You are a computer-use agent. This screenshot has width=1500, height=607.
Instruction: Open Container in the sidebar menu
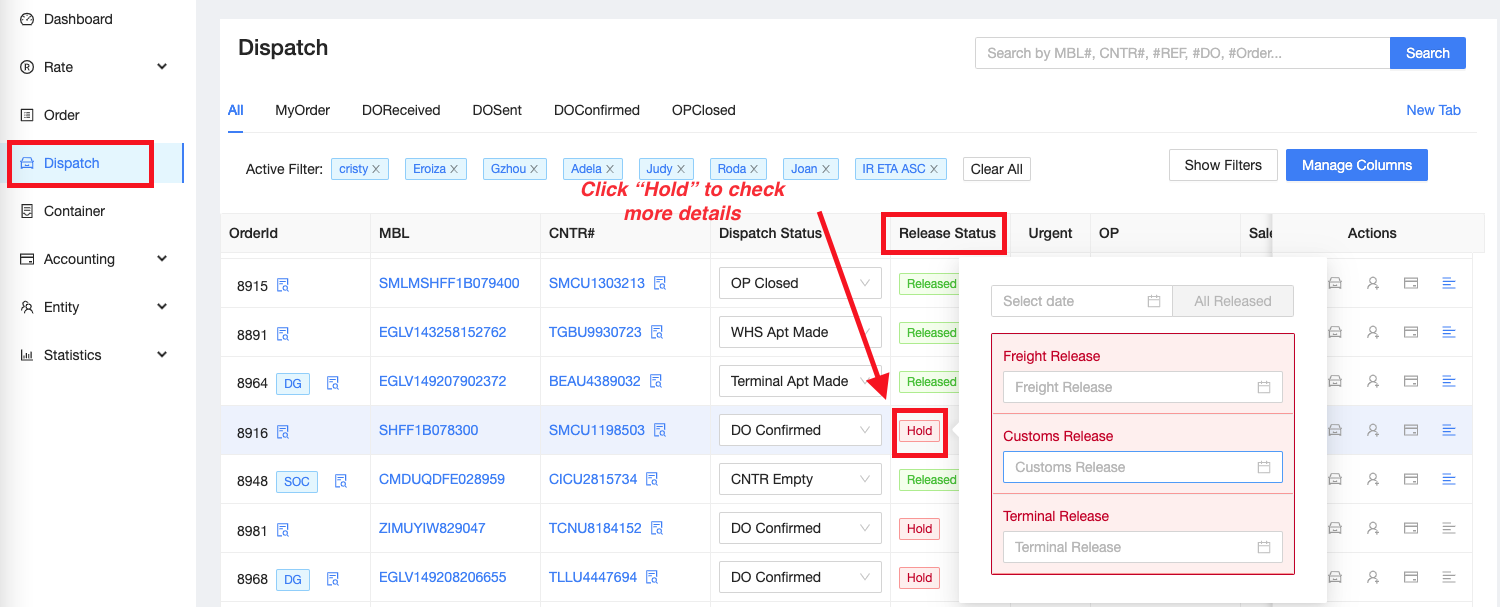click(74, 211)
